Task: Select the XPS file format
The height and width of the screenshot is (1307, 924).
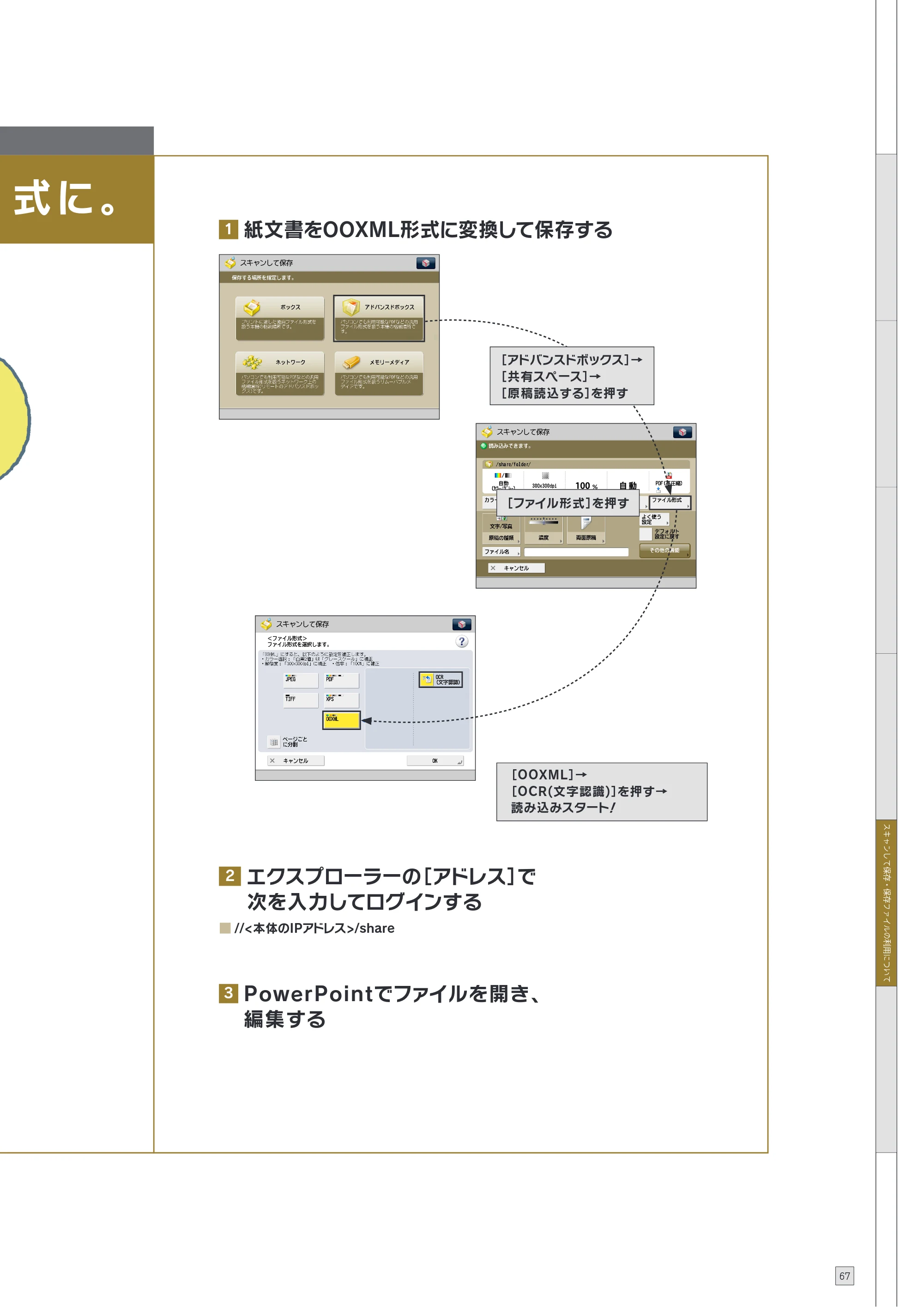Action: point(341,700)
